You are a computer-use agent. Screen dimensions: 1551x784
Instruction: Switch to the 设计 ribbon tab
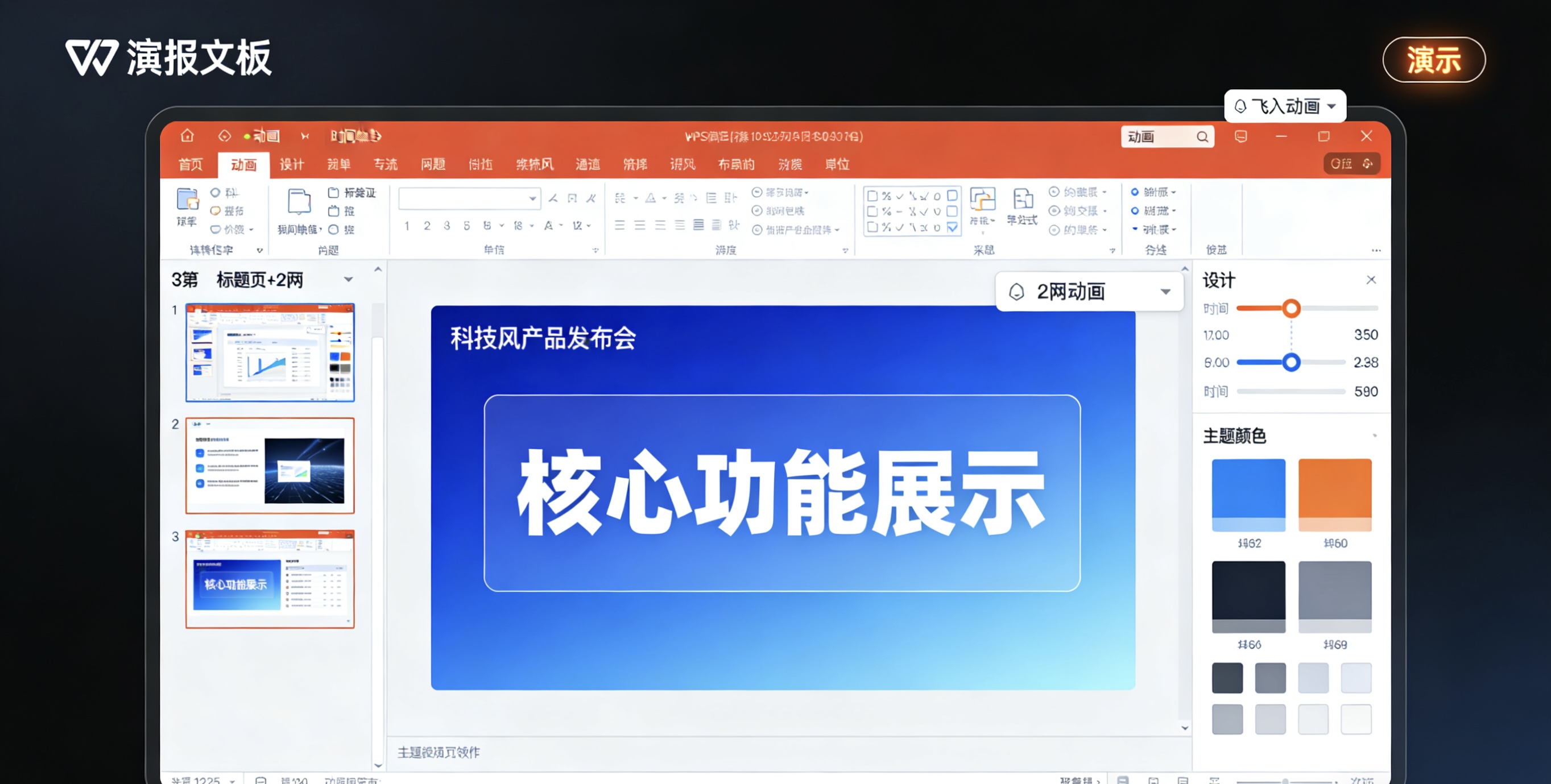coord(292,164)
